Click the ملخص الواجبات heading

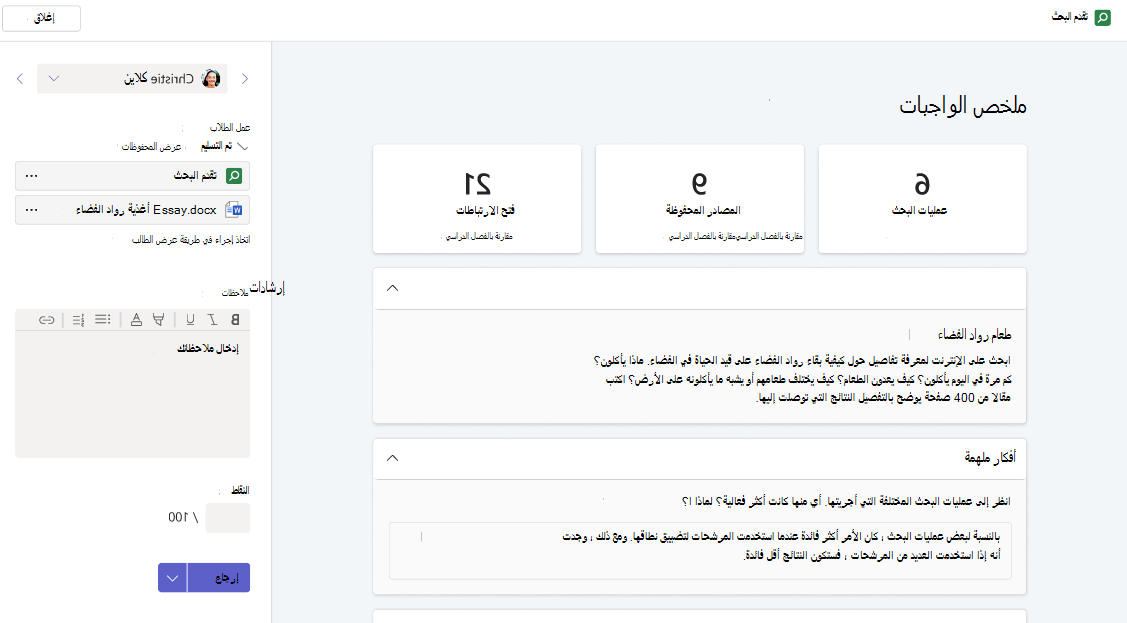coord(962,106)
